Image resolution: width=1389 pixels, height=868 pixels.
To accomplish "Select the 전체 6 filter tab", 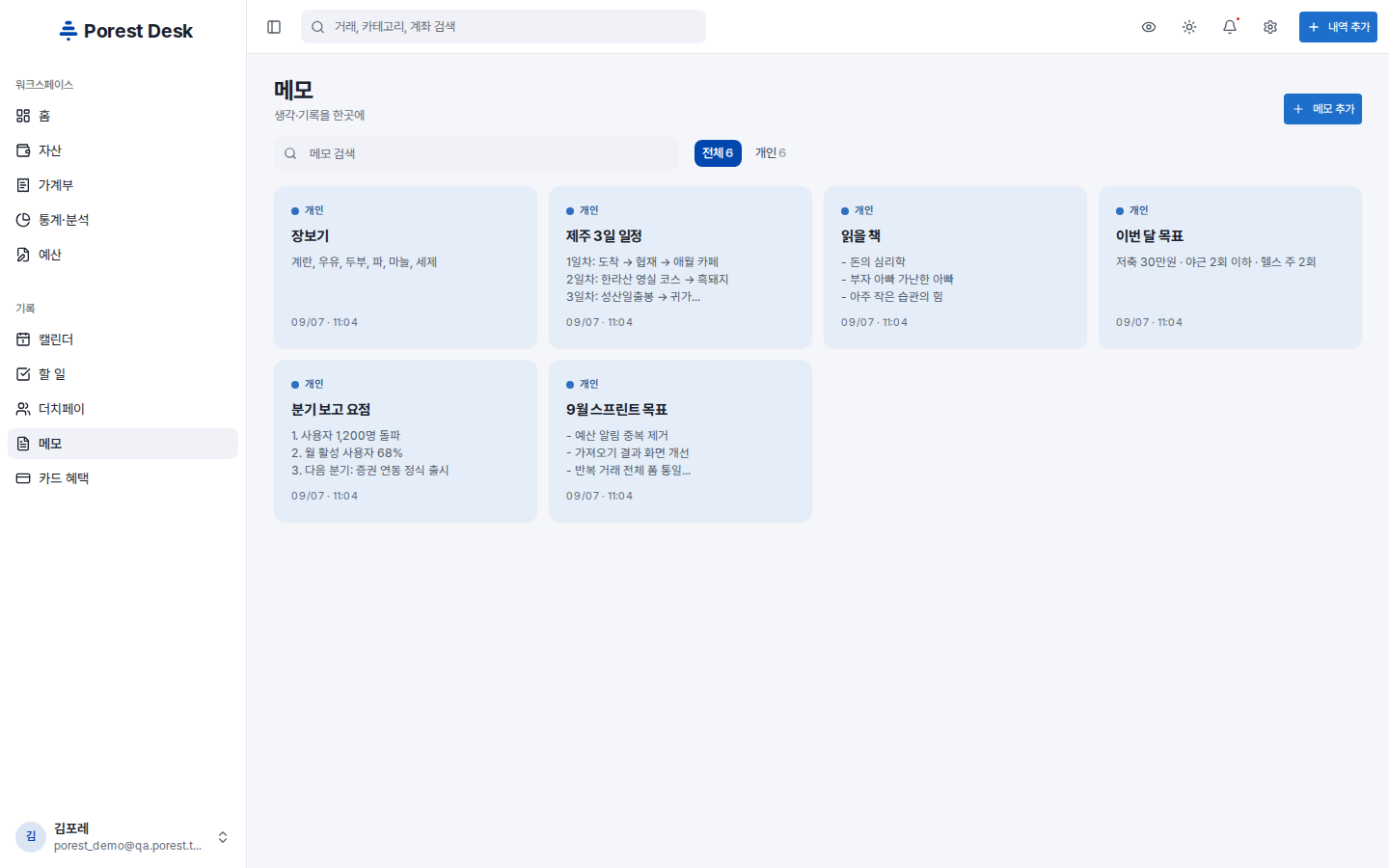I will 718,153.
